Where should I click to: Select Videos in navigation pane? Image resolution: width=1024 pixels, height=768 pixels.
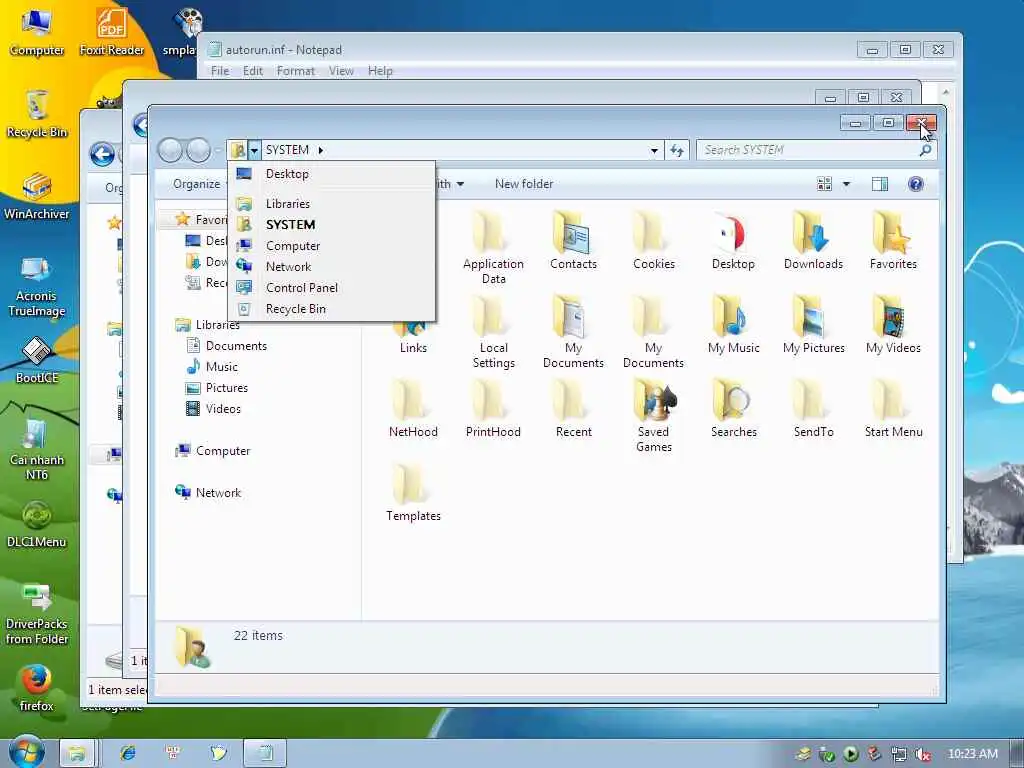(x=213, y=409)
